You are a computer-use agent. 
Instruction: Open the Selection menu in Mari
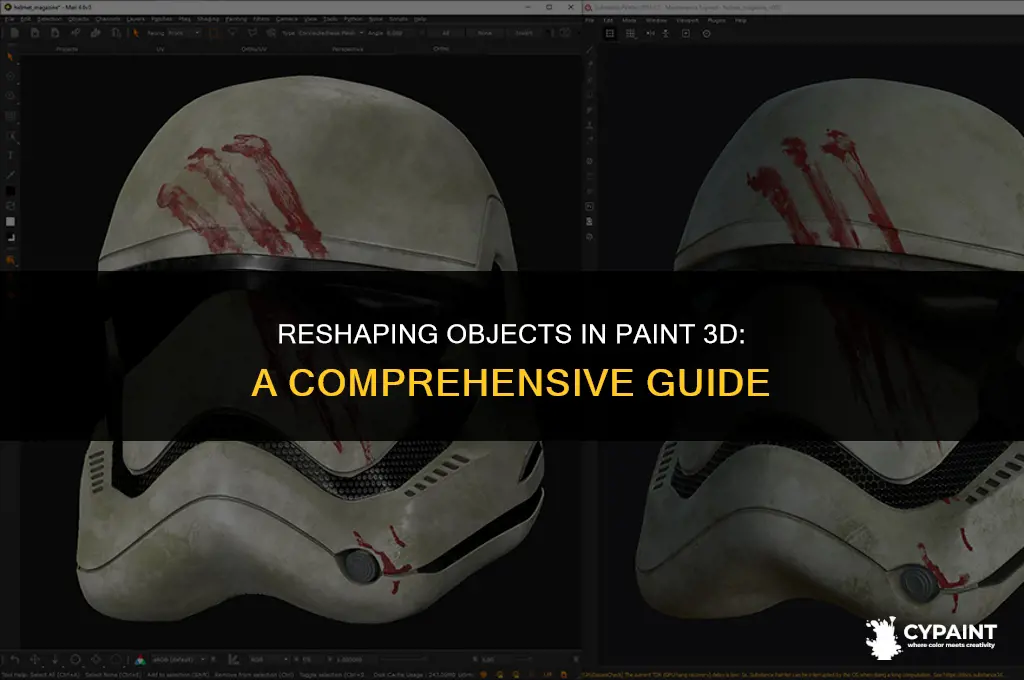[x=50, y=20]
